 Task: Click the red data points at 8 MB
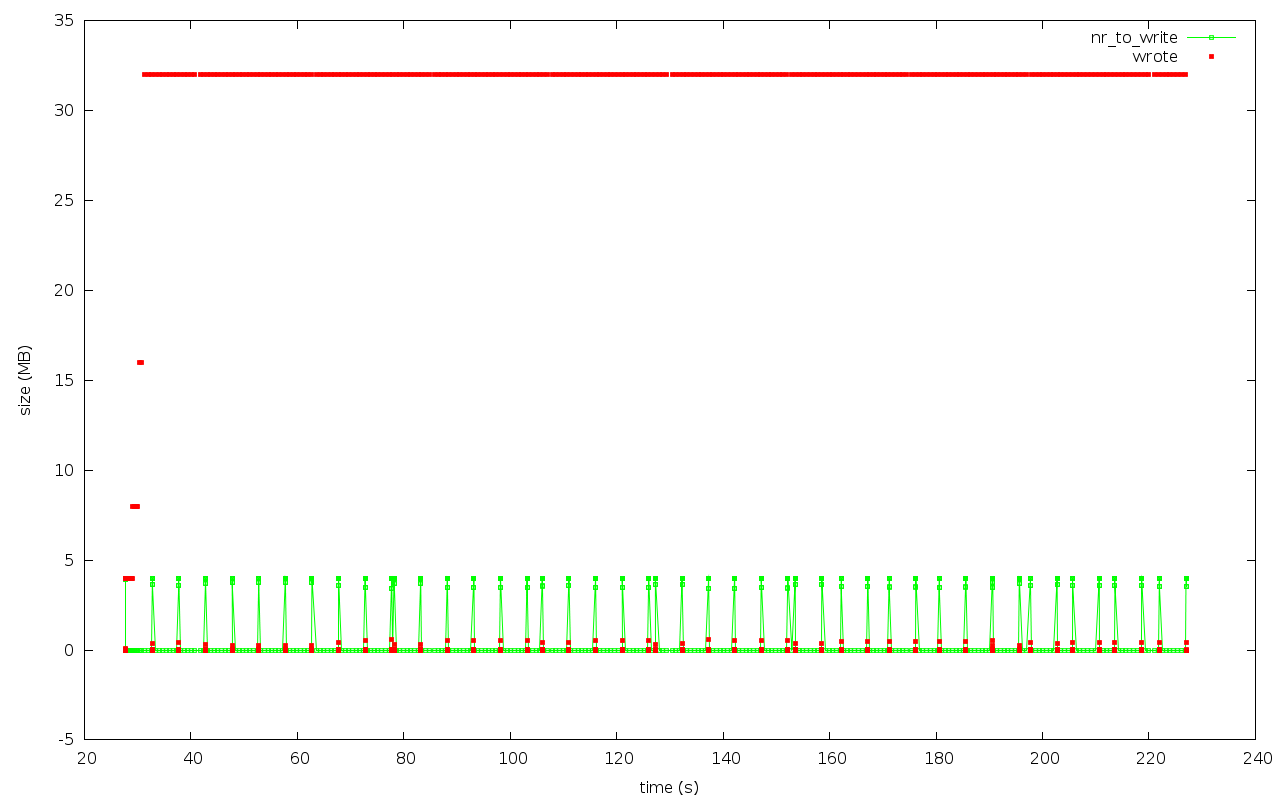pyautogui.click(x=135, y=506)
